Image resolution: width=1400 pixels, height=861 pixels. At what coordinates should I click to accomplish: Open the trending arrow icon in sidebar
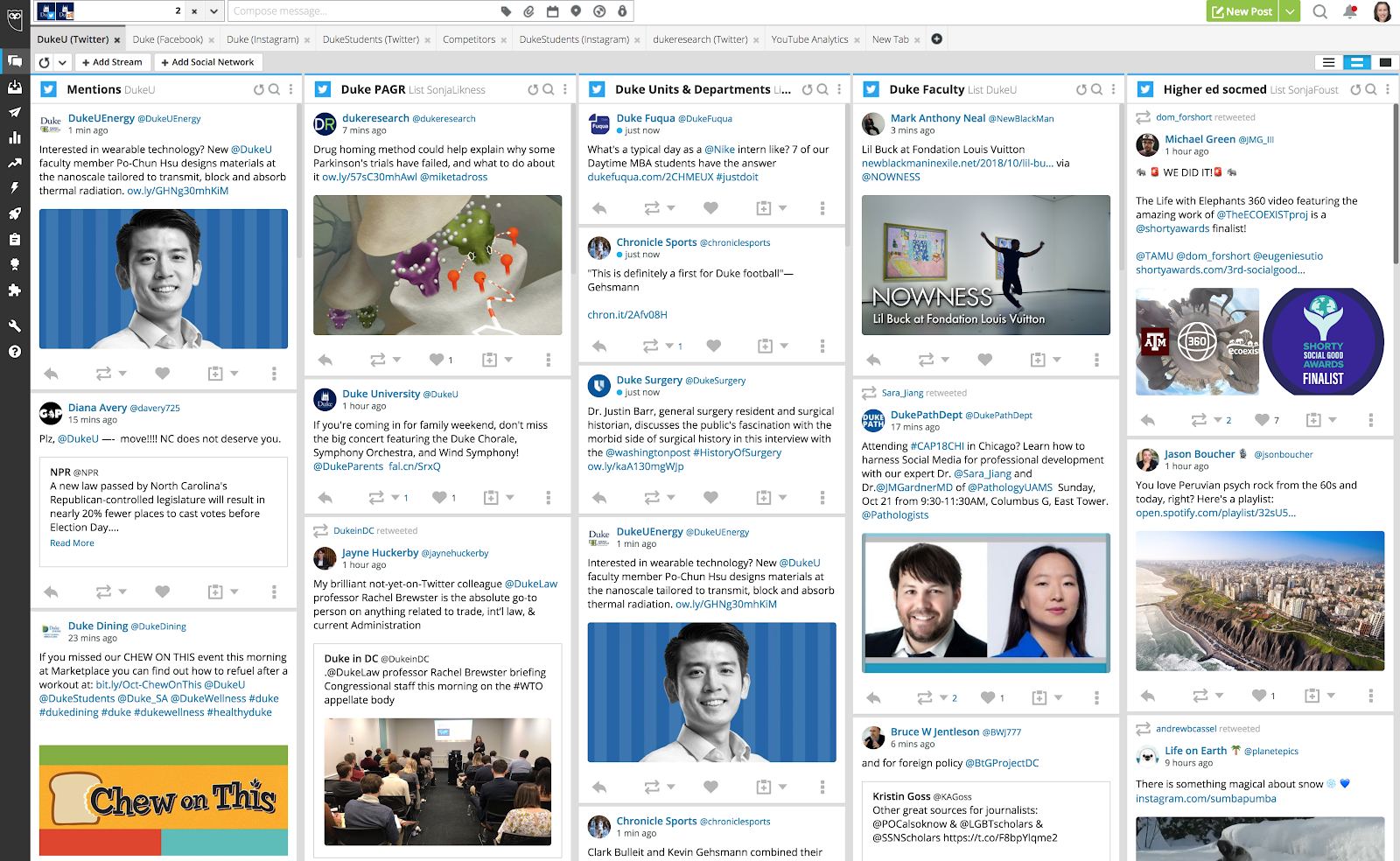tap(14, 163)
